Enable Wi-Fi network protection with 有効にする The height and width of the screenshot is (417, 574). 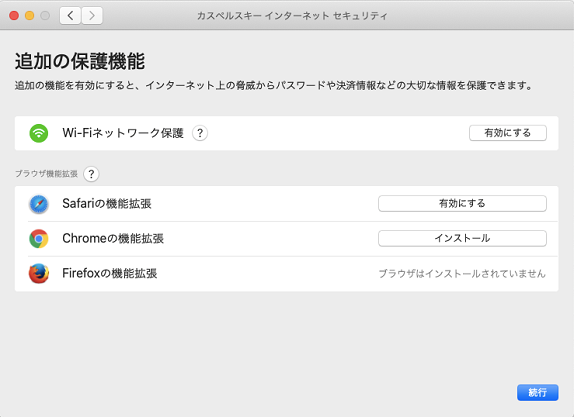508,133
